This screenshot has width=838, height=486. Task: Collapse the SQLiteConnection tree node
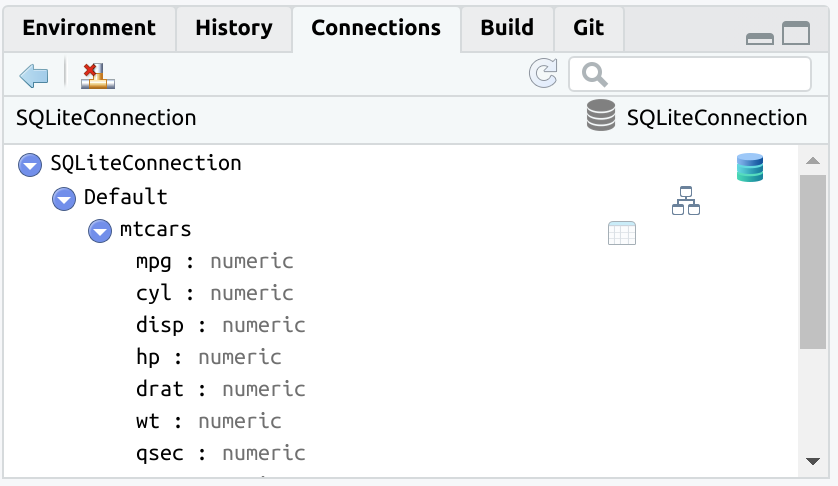point(31,164)
